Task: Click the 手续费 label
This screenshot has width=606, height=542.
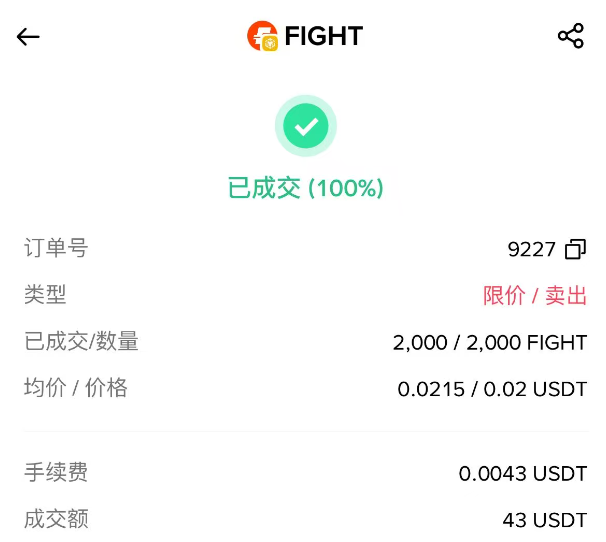Action: (x=56, y=472)
